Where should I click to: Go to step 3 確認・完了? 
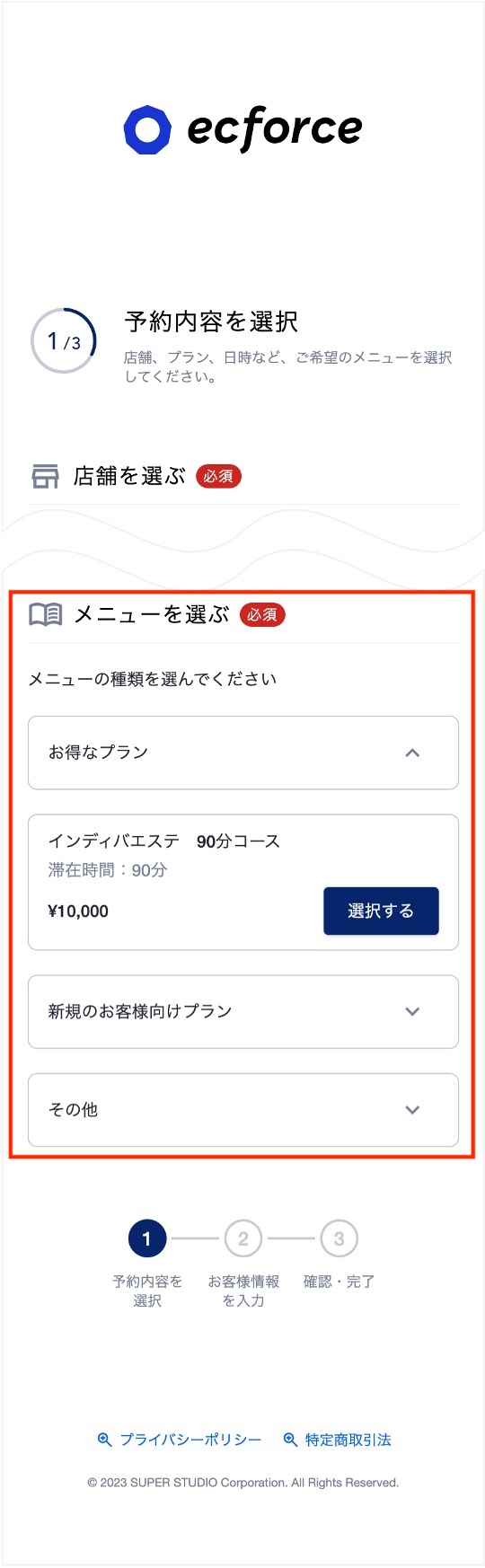point(339,1239)
